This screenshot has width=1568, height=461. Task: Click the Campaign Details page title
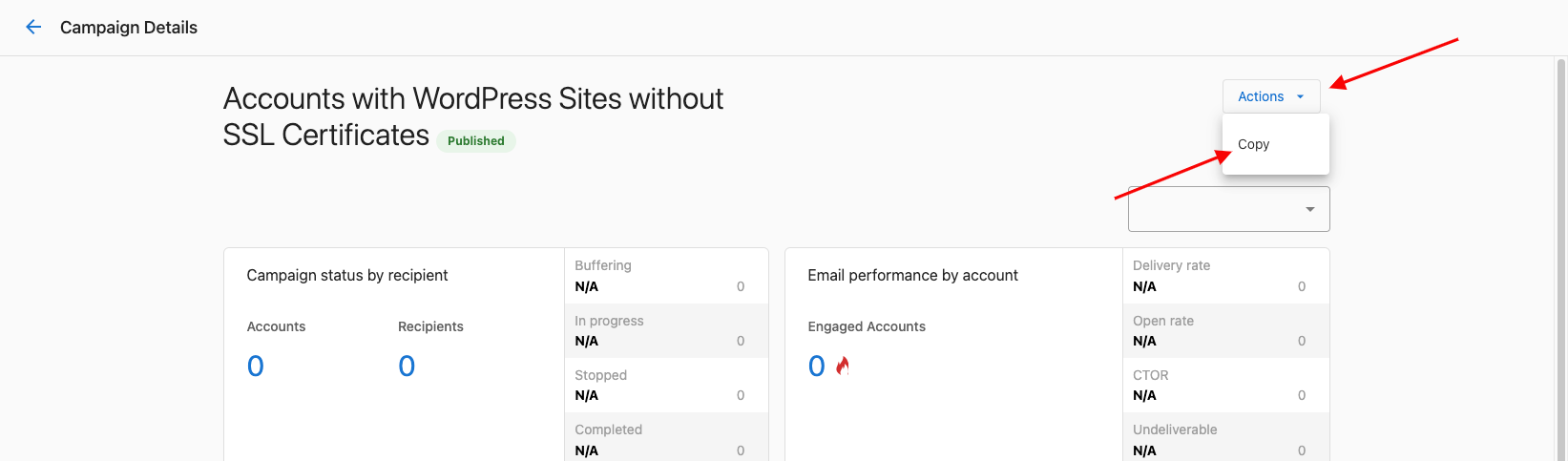pos(129,28)
